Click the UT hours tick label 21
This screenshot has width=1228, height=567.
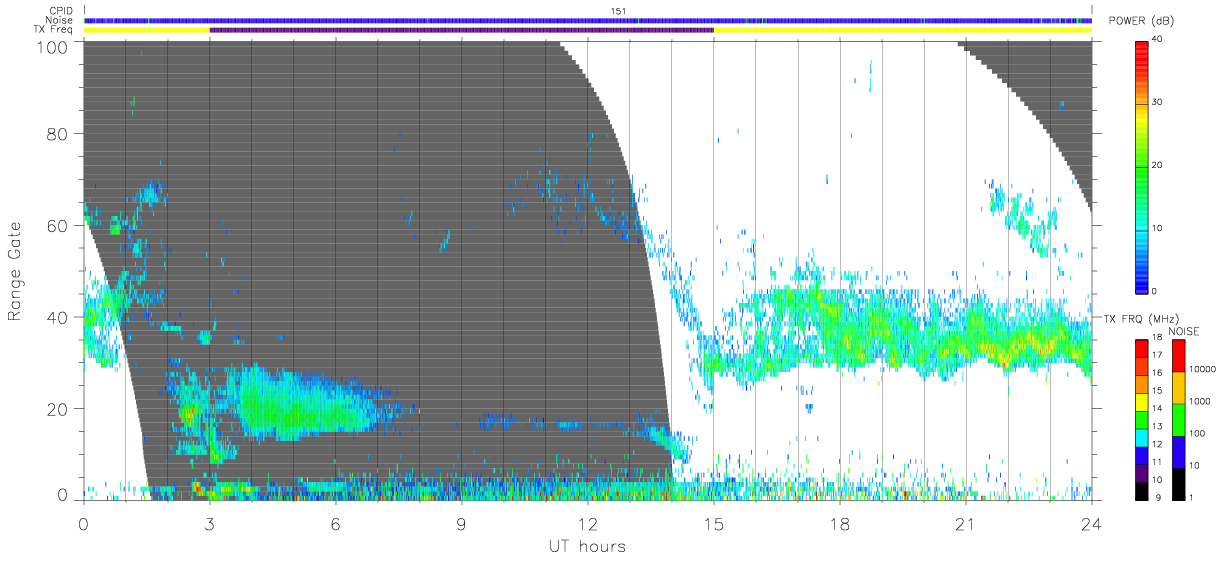966,523
